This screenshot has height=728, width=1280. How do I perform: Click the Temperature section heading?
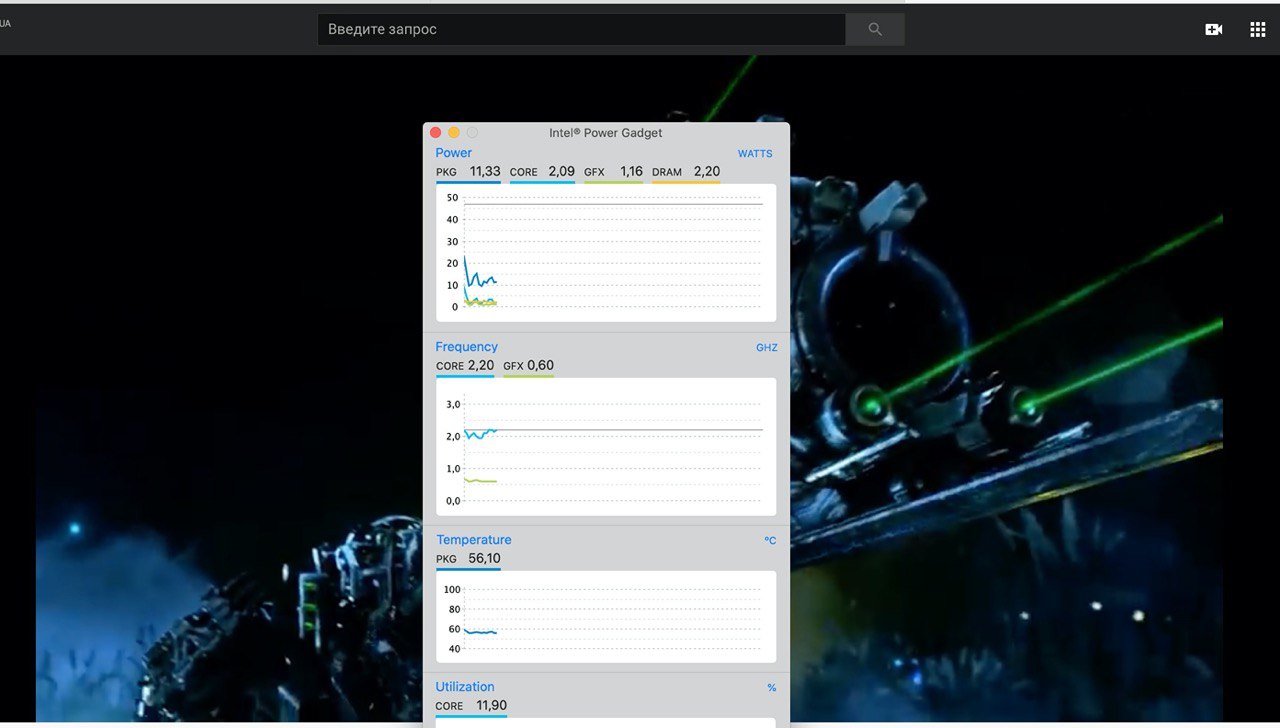[x=474, y=540]
